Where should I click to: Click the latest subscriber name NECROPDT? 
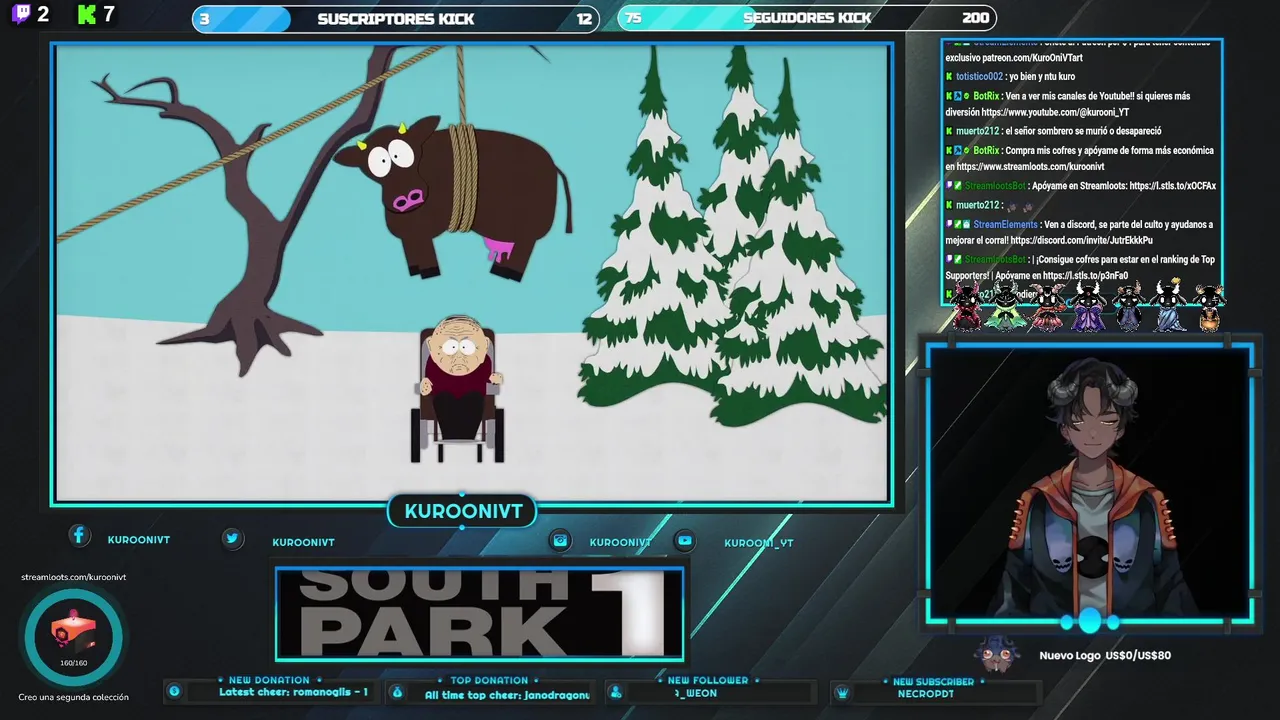click(x=926, y=693)
